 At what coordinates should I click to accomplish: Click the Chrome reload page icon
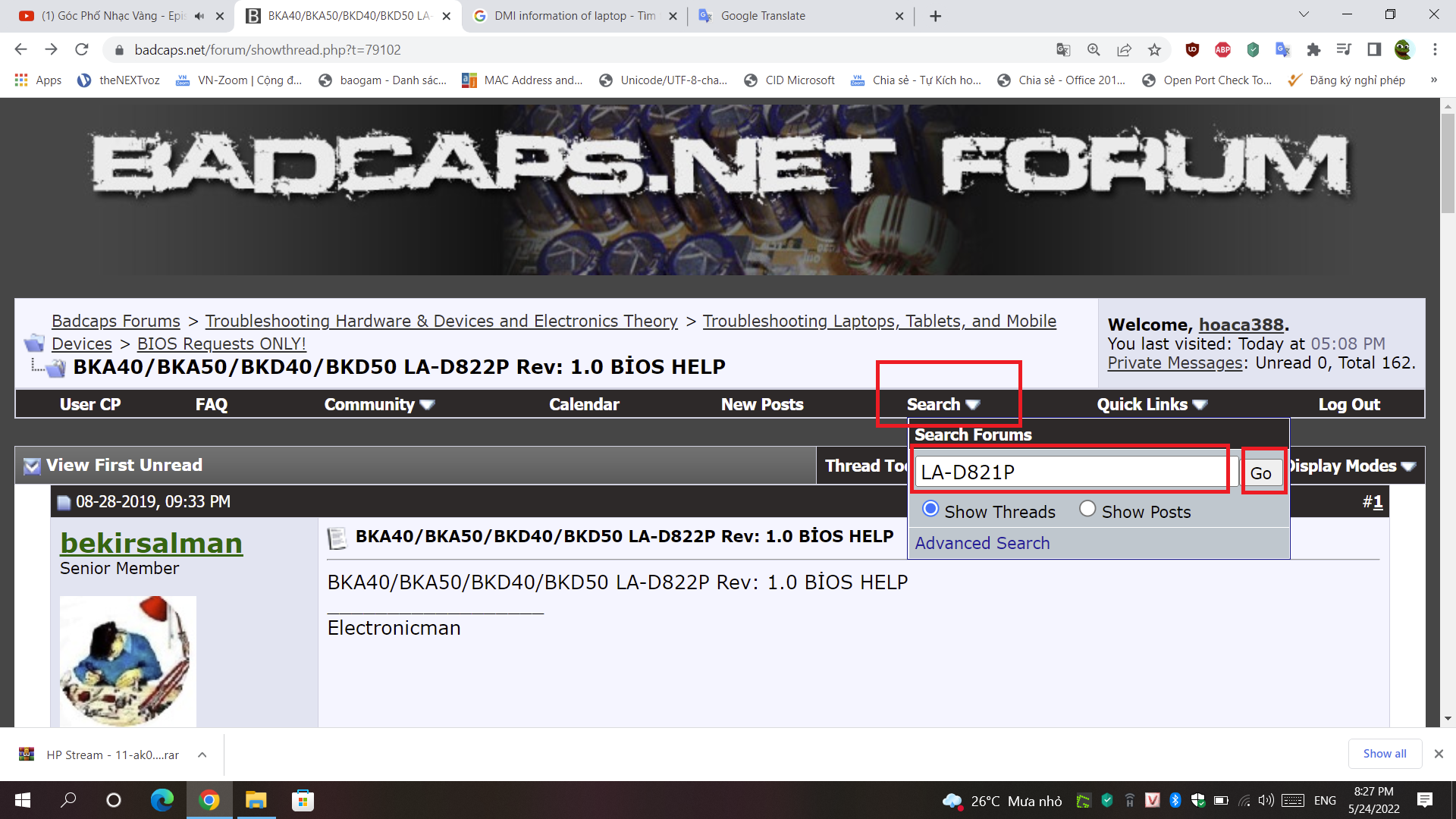[x=82, y=50]
